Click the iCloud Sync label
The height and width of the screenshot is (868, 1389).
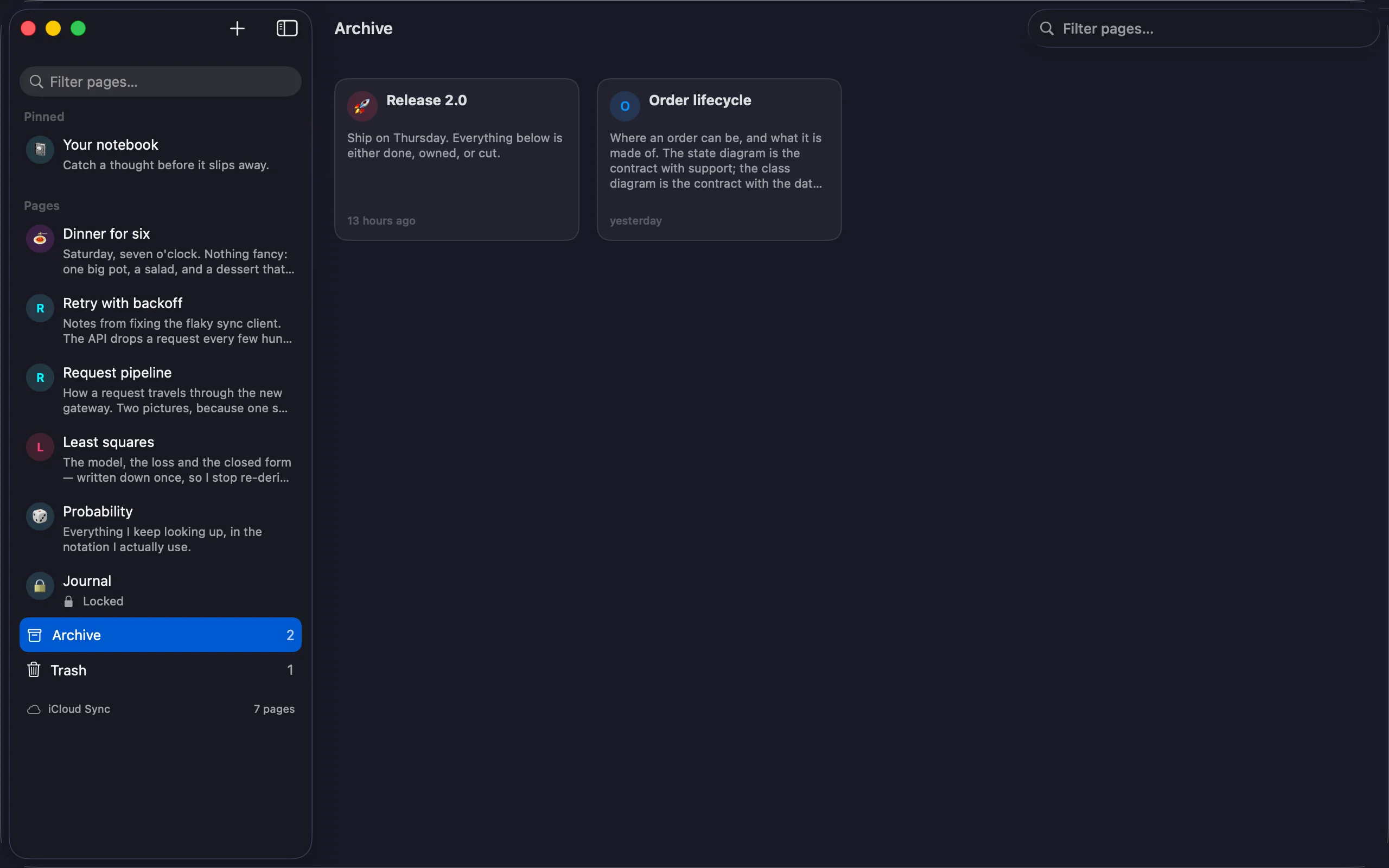(x=79, y=709)
